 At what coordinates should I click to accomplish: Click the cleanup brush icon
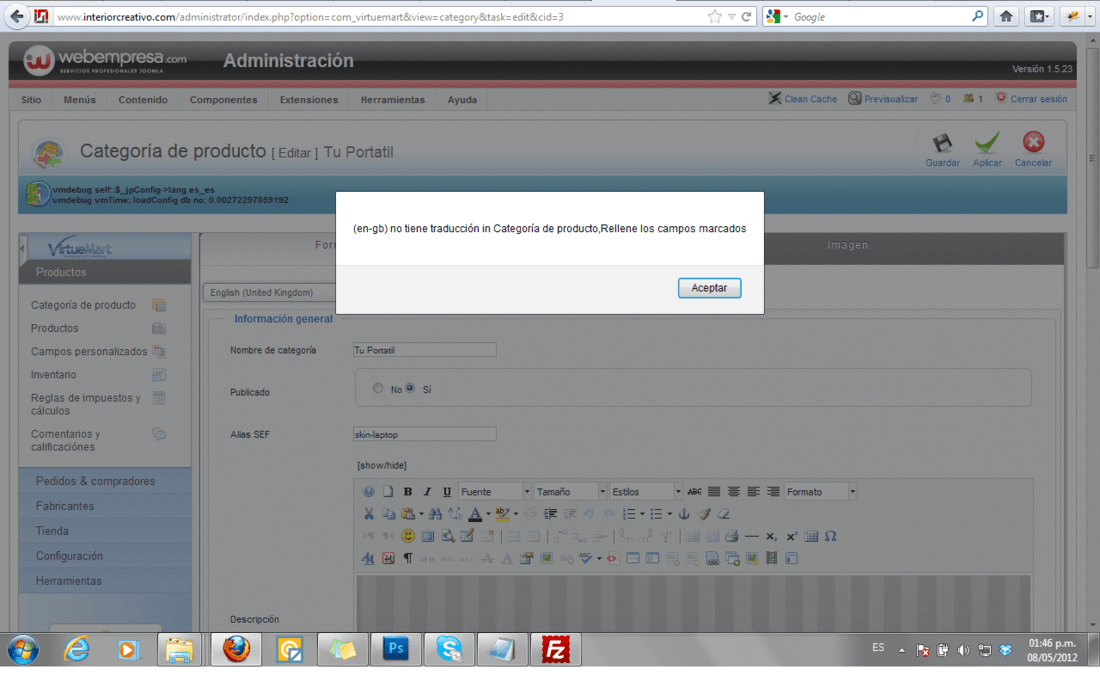tap(704, 514)
